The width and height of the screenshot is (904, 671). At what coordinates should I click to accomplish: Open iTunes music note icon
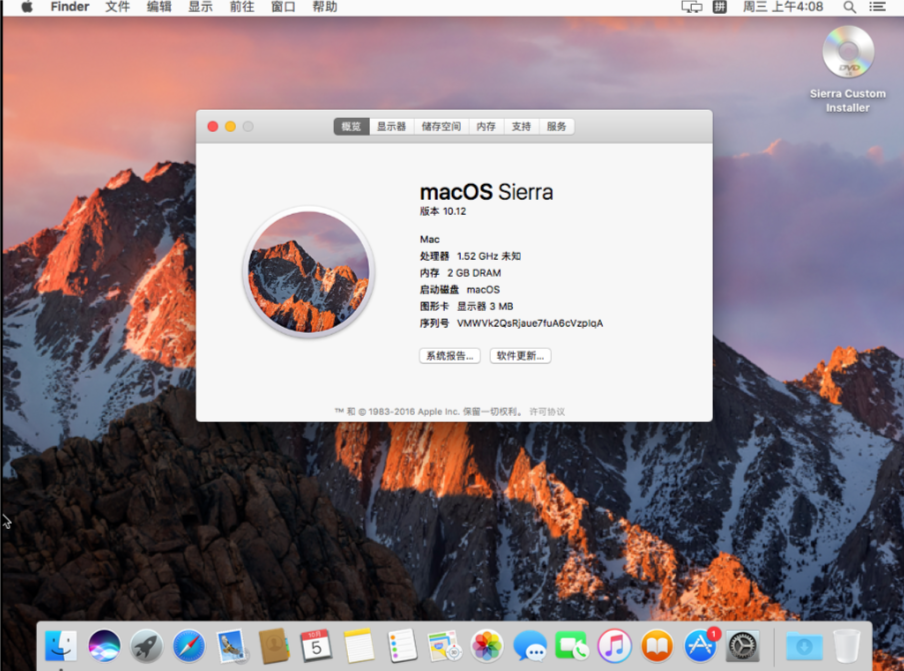(614, 646)
